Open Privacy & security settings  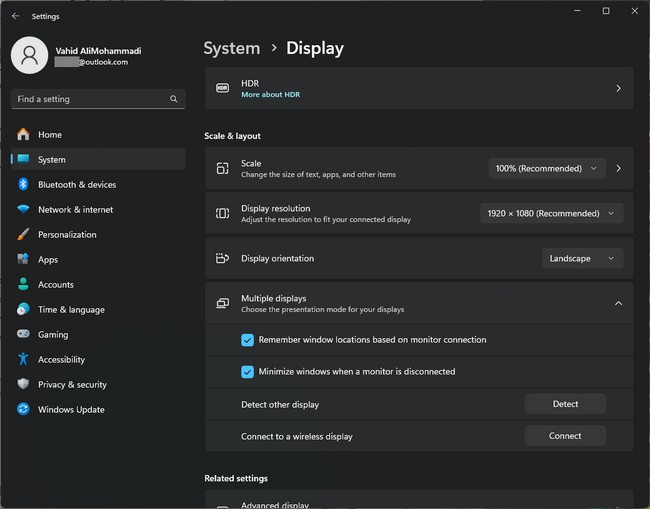tap(98, 384)
